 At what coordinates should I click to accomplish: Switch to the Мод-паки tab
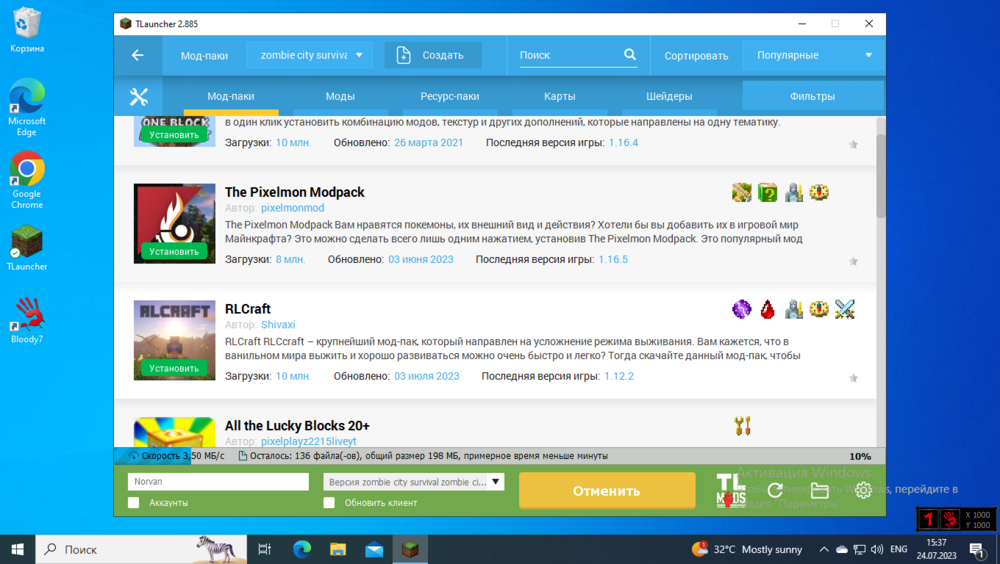(x=231, y=96)
